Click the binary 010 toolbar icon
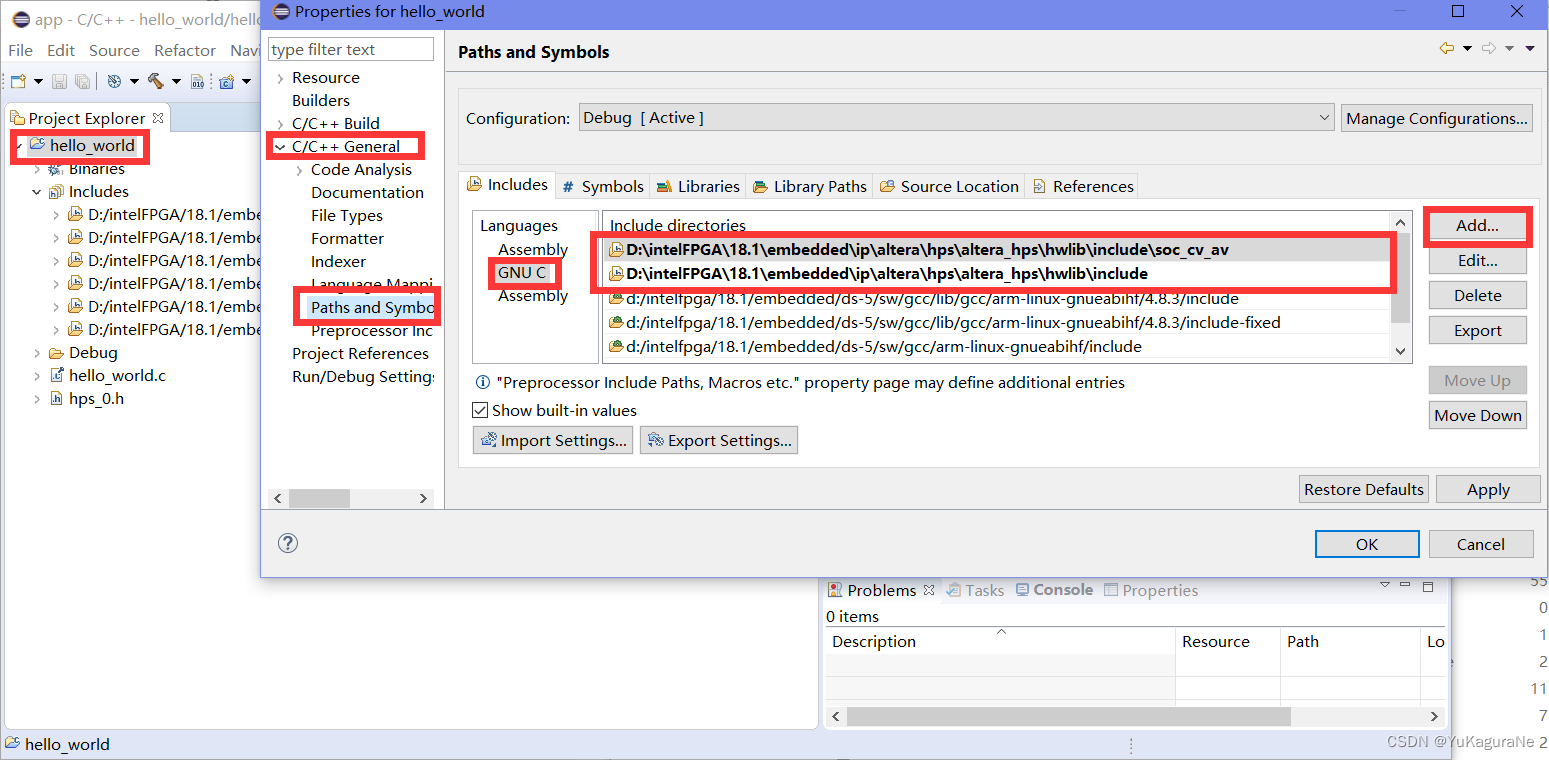 pyautogui.click(x=198, y=81)
